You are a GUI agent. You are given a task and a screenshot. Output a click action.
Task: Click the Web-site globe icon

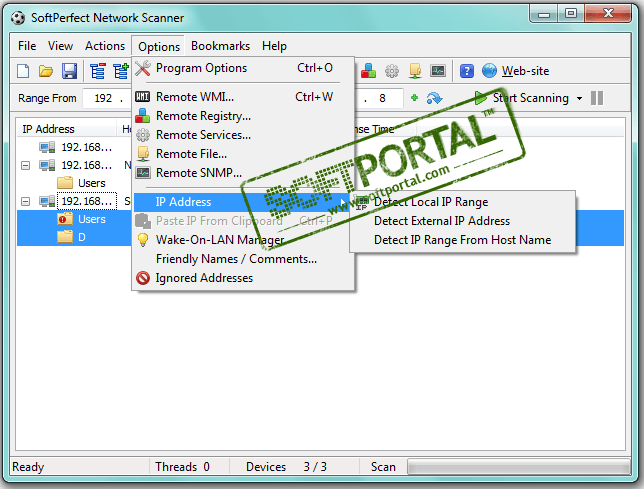(489, 71)
